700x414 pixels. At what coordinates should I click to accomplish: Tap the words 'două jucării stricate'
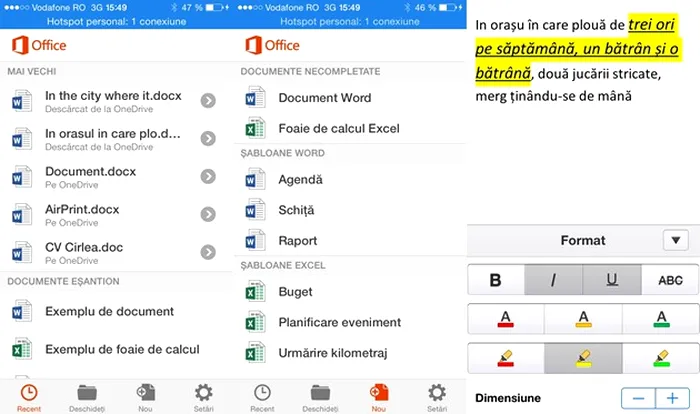coord(599,74)
